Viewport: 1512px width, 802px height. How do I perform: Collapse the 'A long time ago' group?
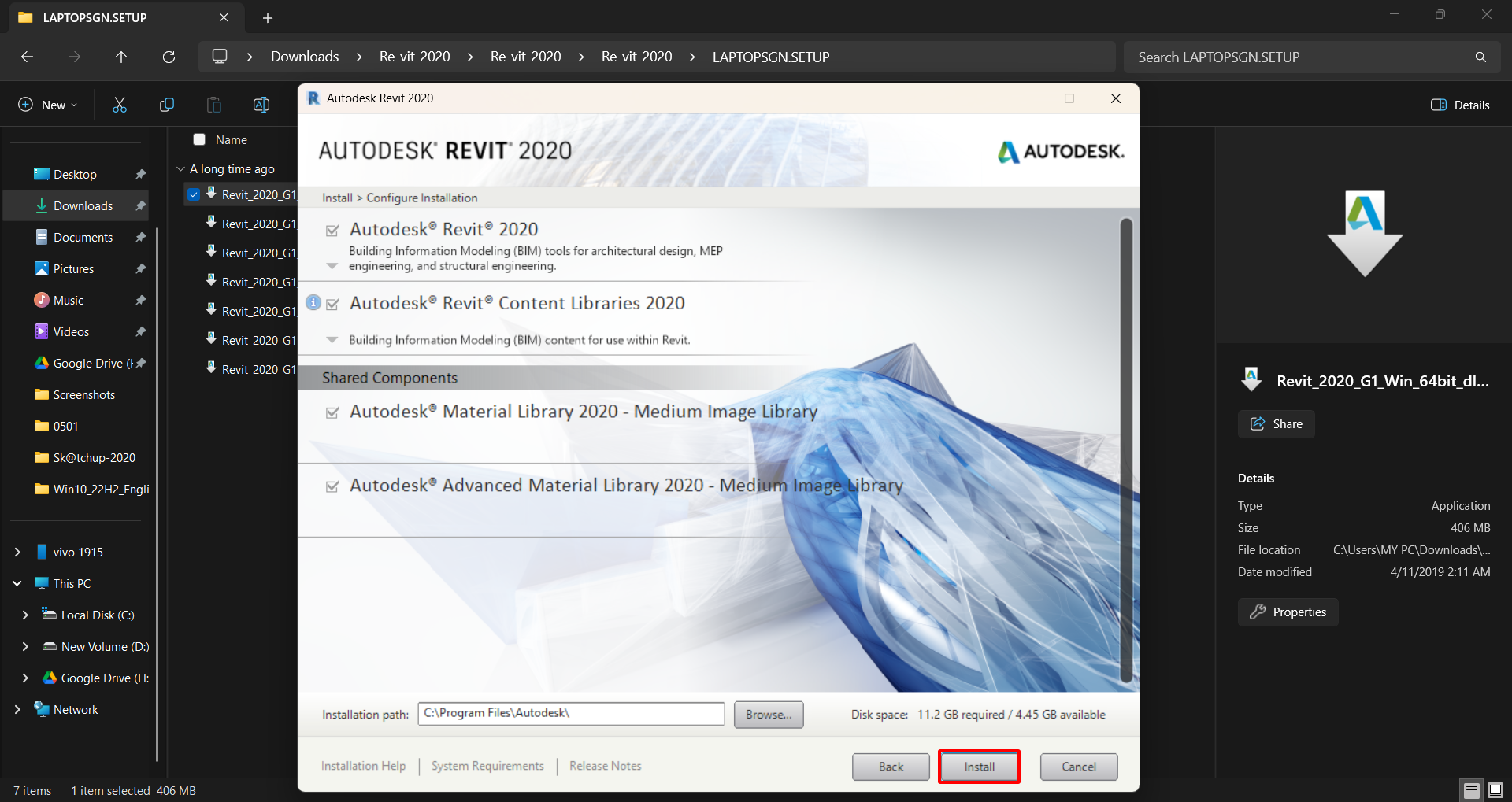[180, 168]
